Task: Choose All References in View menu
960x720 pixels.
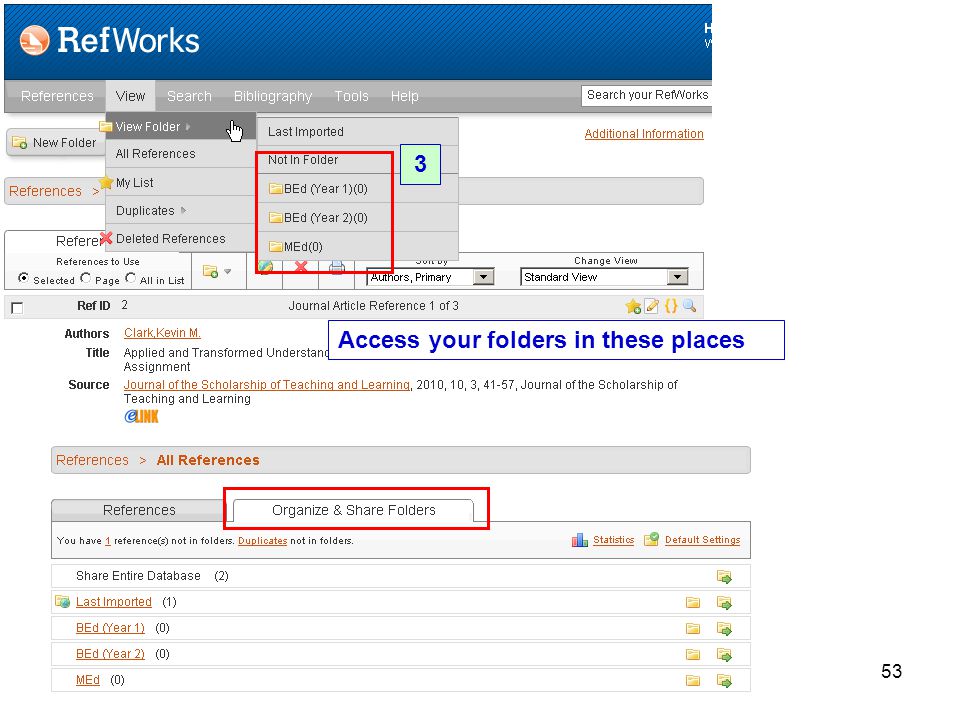Action: point(181,154)
